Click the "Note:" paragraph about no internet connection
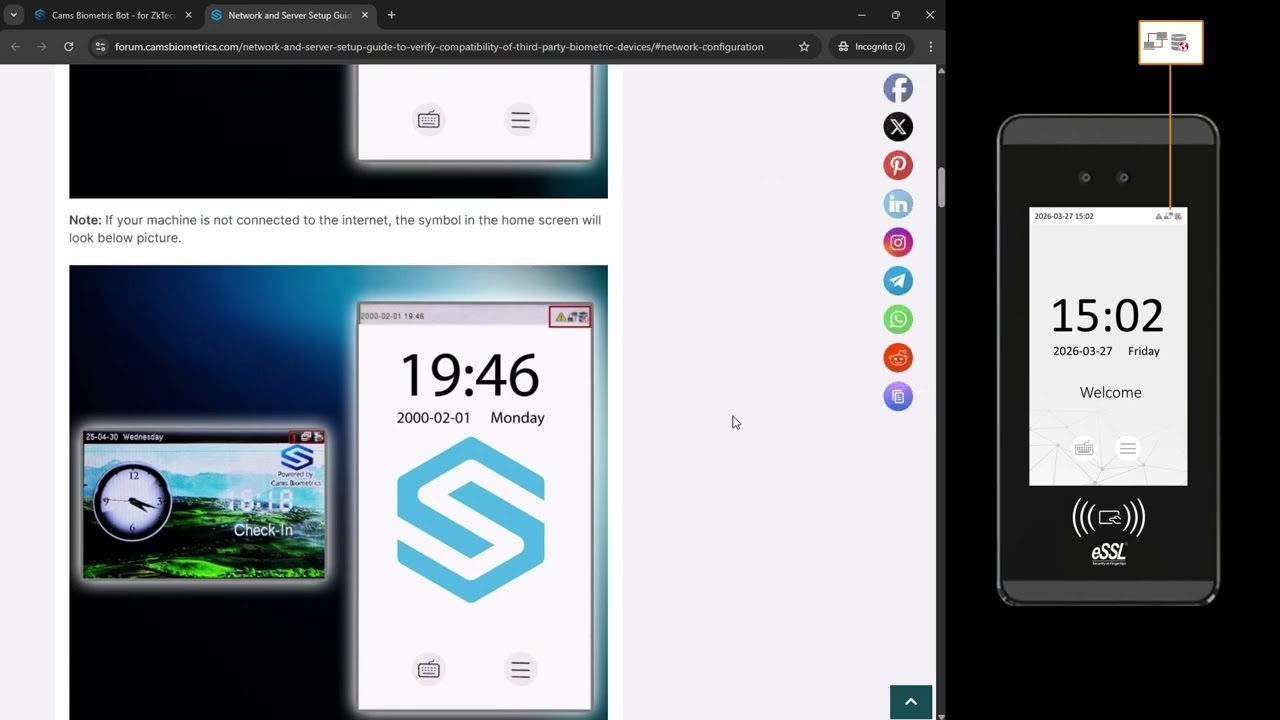The image size is (1280, 720). [335, 229]
